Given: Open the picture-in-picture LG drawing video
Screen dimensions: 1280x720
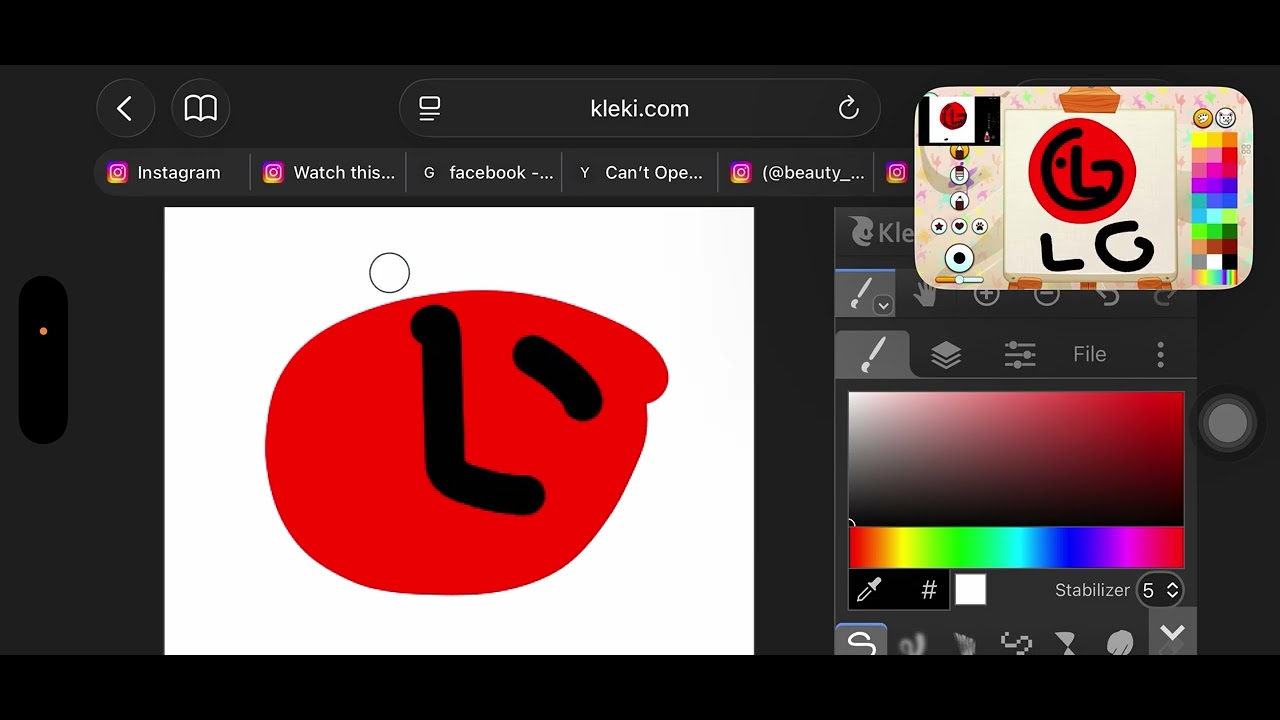Looking at the screenshot, I should click(1084, 189).
